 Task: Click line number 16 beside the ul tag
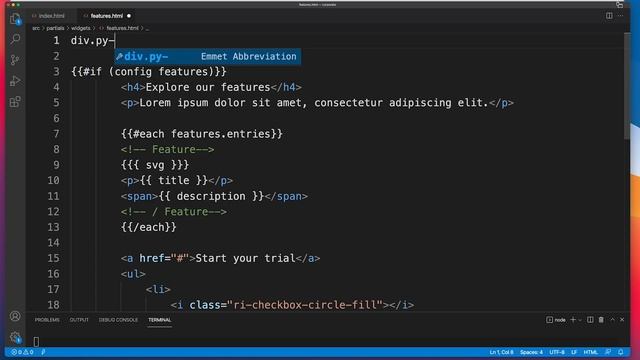pos(53,274)
